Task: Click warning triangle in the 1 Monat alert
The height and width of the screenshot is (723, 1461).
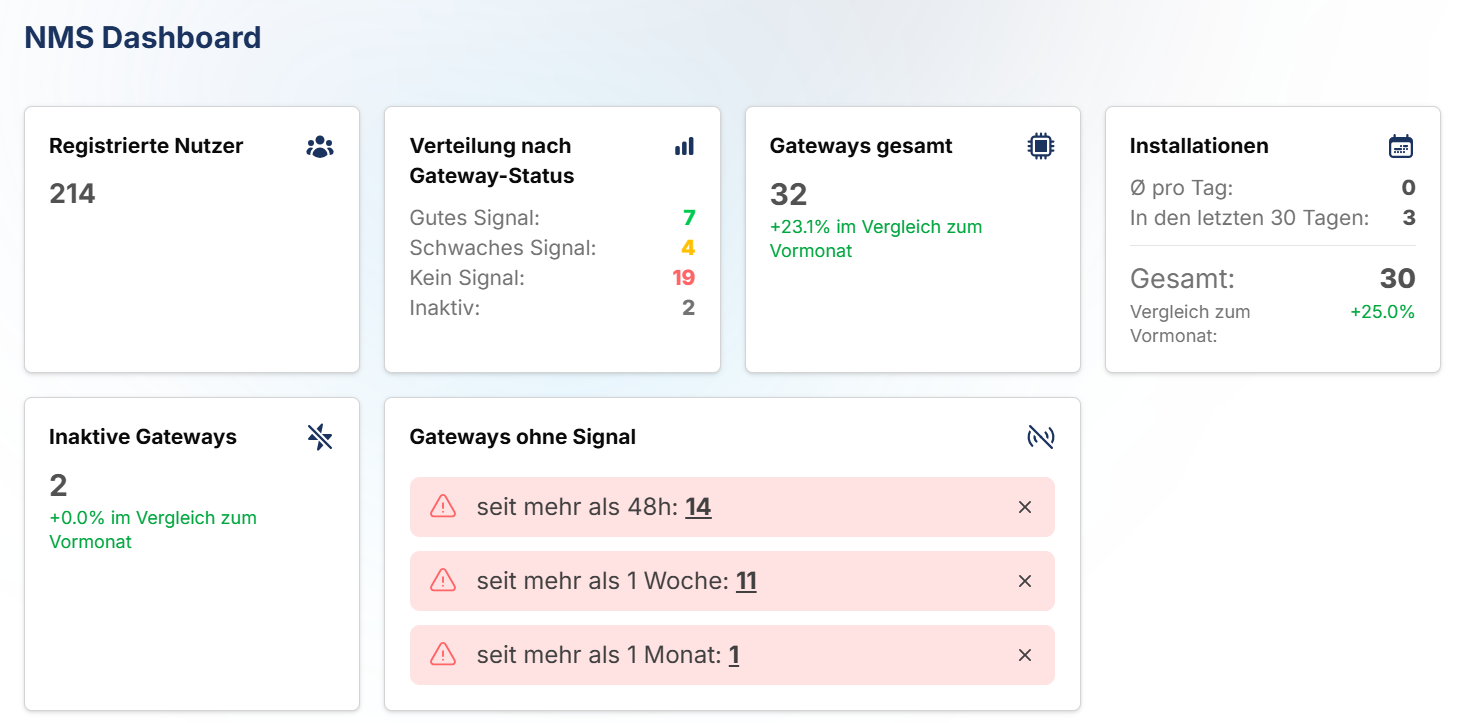Action: click(443, 655)
